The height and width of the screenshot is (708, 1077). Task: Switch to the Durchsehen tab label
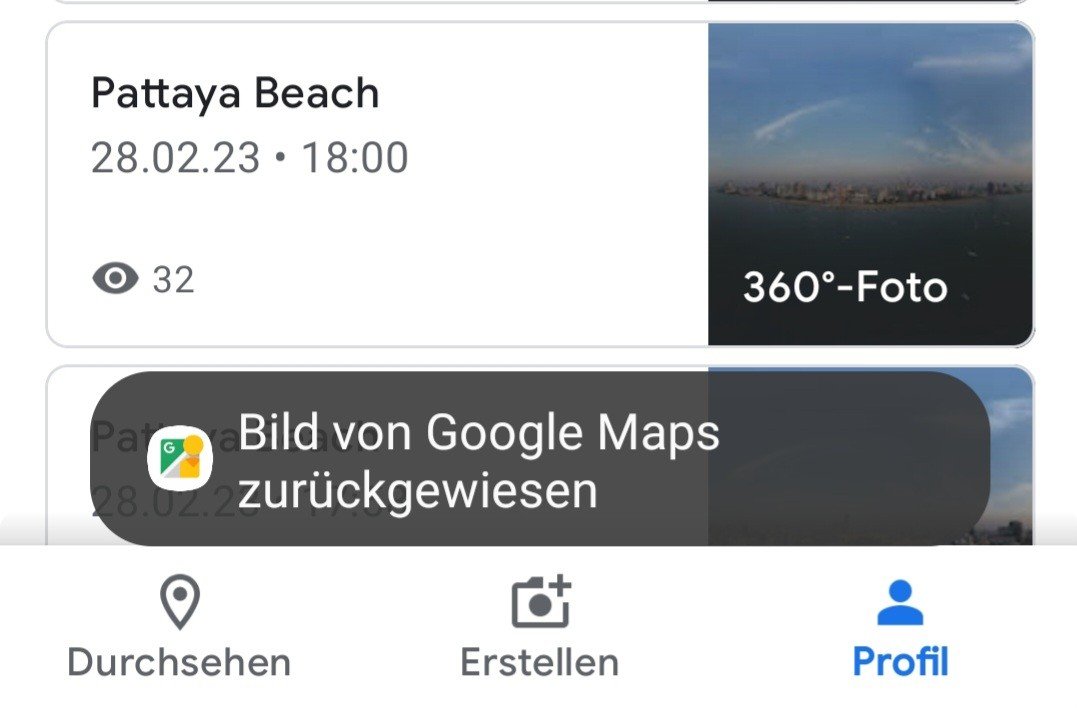[x=179, y=663]
